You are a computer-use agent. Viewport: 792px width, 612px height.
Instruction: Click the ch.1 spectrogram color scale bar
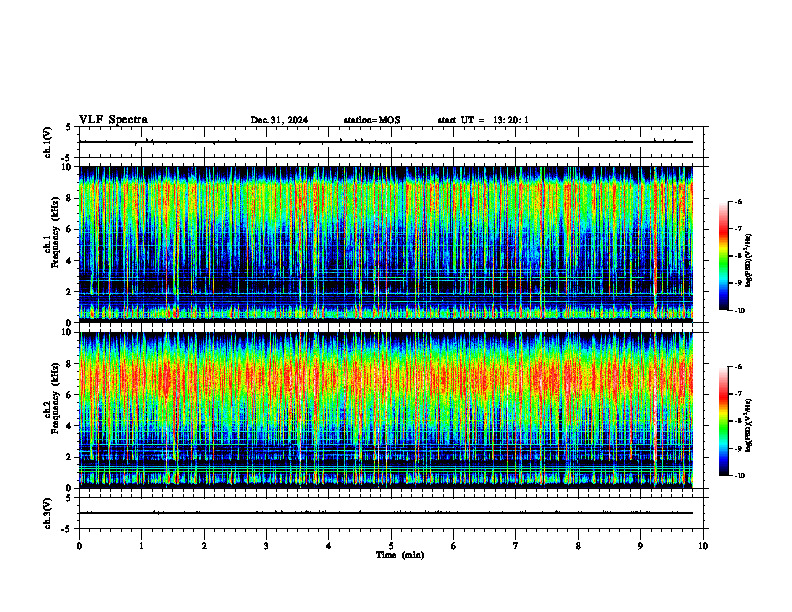pos(724,256)
